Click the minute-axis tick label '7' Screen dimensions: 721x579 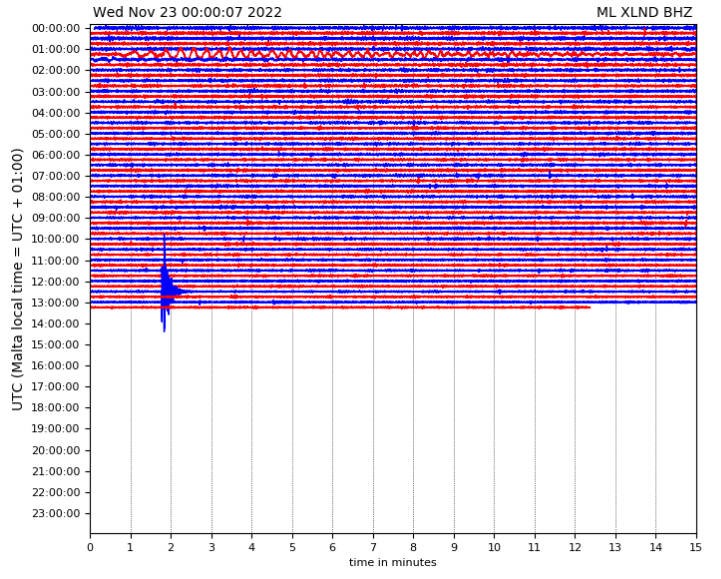click(x=373, y=547)
